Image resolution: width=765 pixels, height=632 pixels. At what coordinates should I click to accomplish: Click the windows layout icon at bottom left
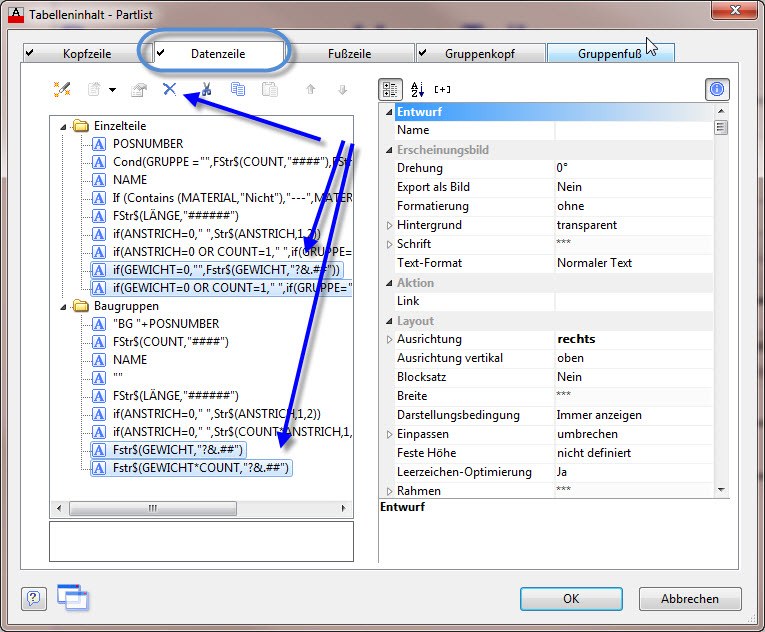tap(73, 597)
